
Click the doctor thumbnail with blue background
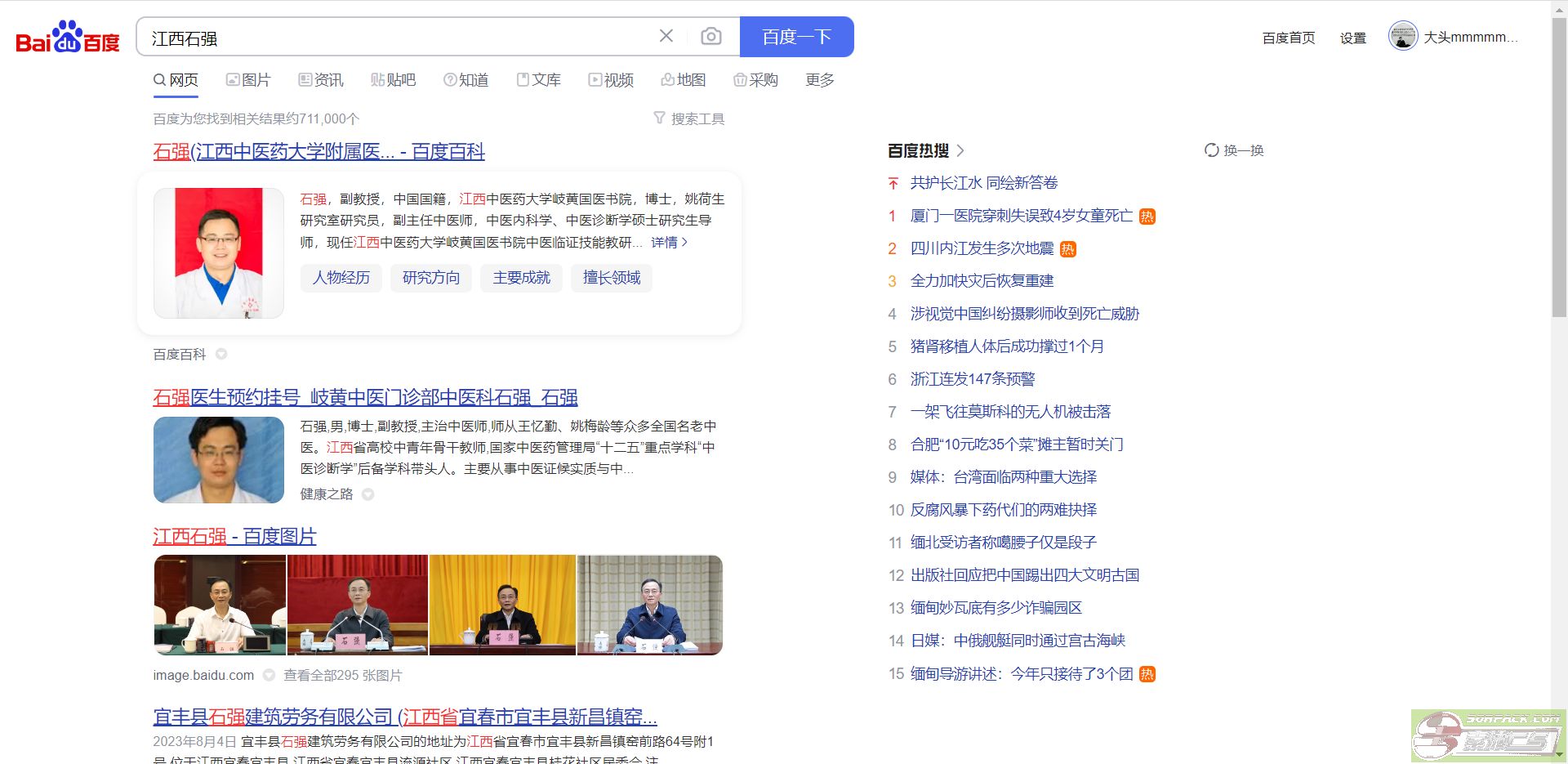[219, 460]
